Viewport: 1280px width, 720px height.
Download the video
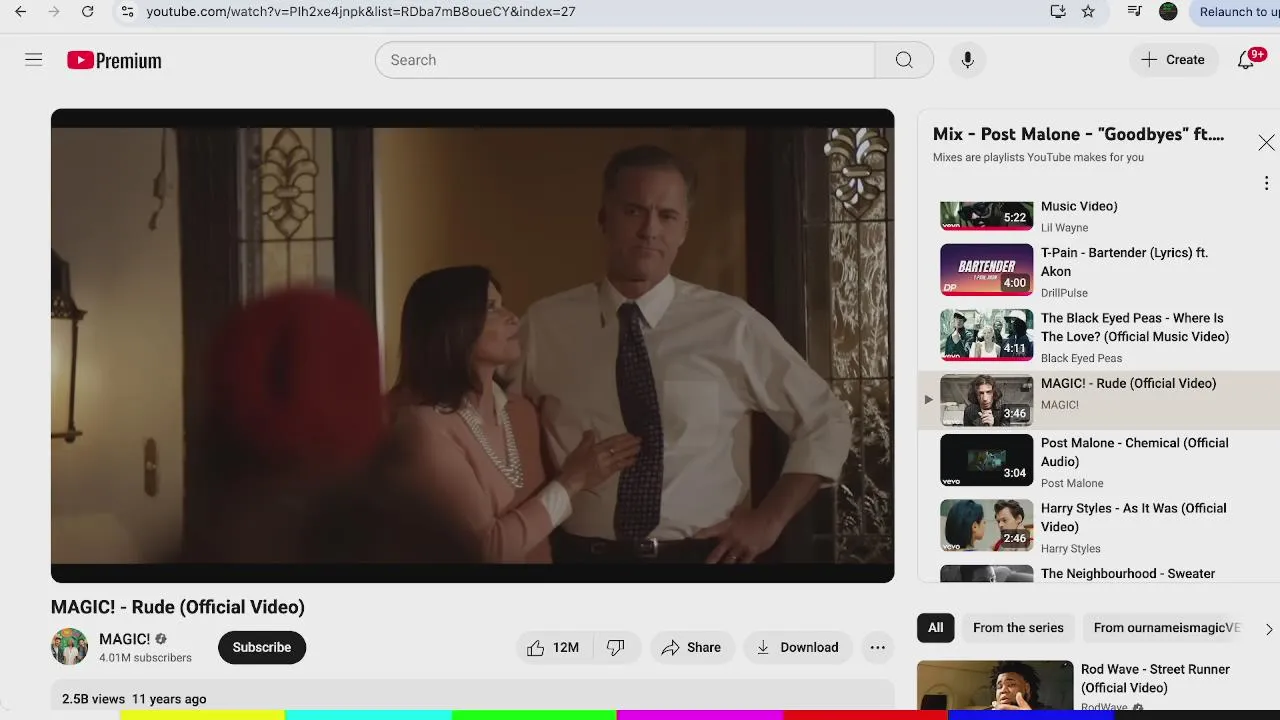[x=798, y=647]
